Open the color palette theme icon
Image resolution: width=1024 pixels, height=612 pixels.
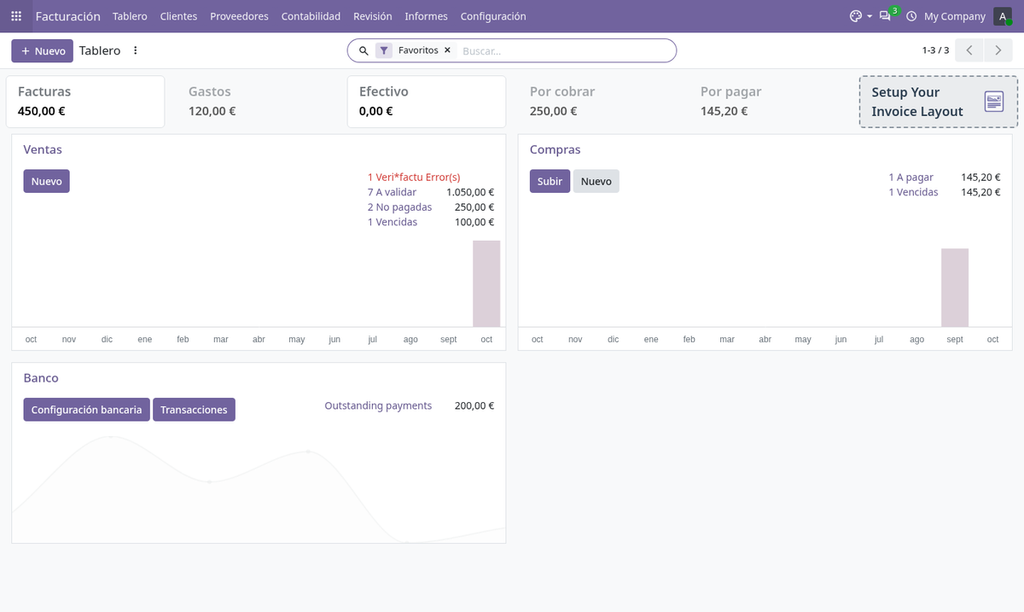(856, 16)
